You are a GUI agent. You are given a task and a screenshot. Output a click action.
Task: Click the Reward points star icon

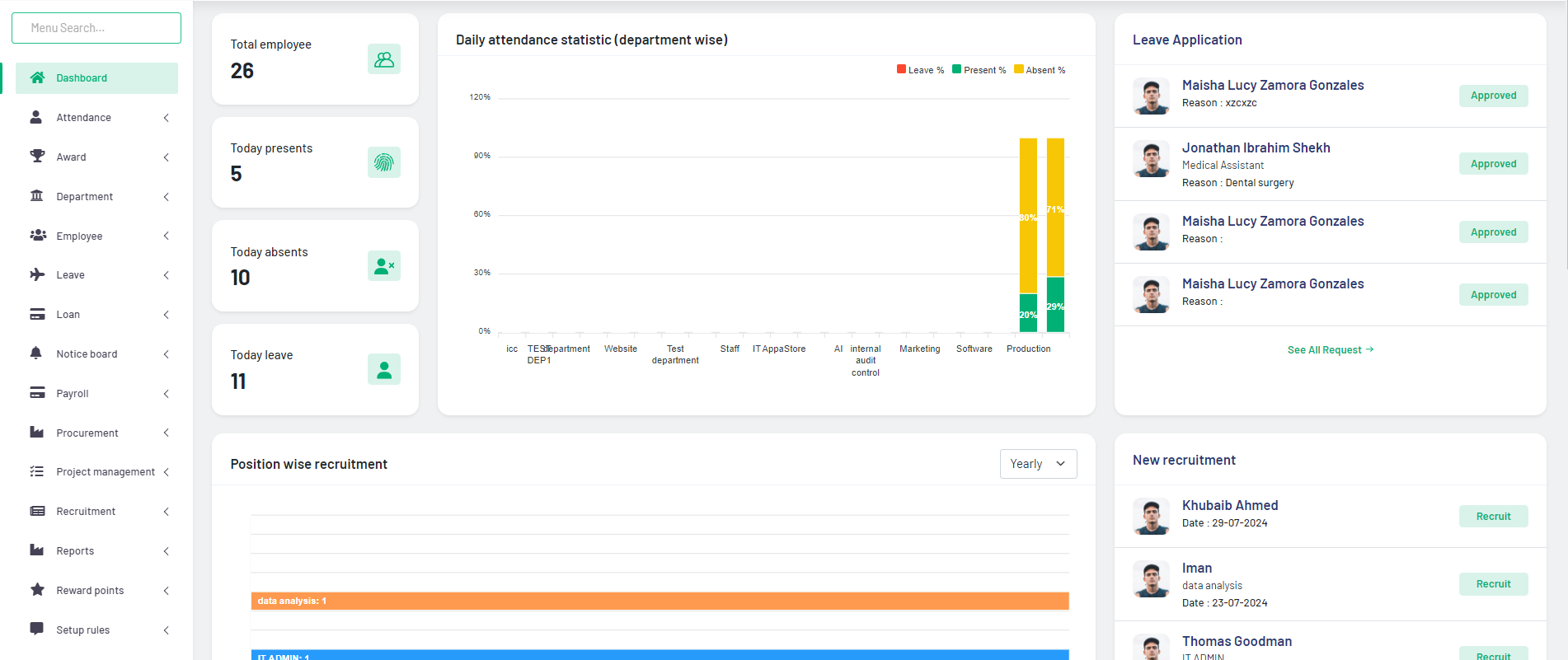pyautogui.click(x=37, y=590)
